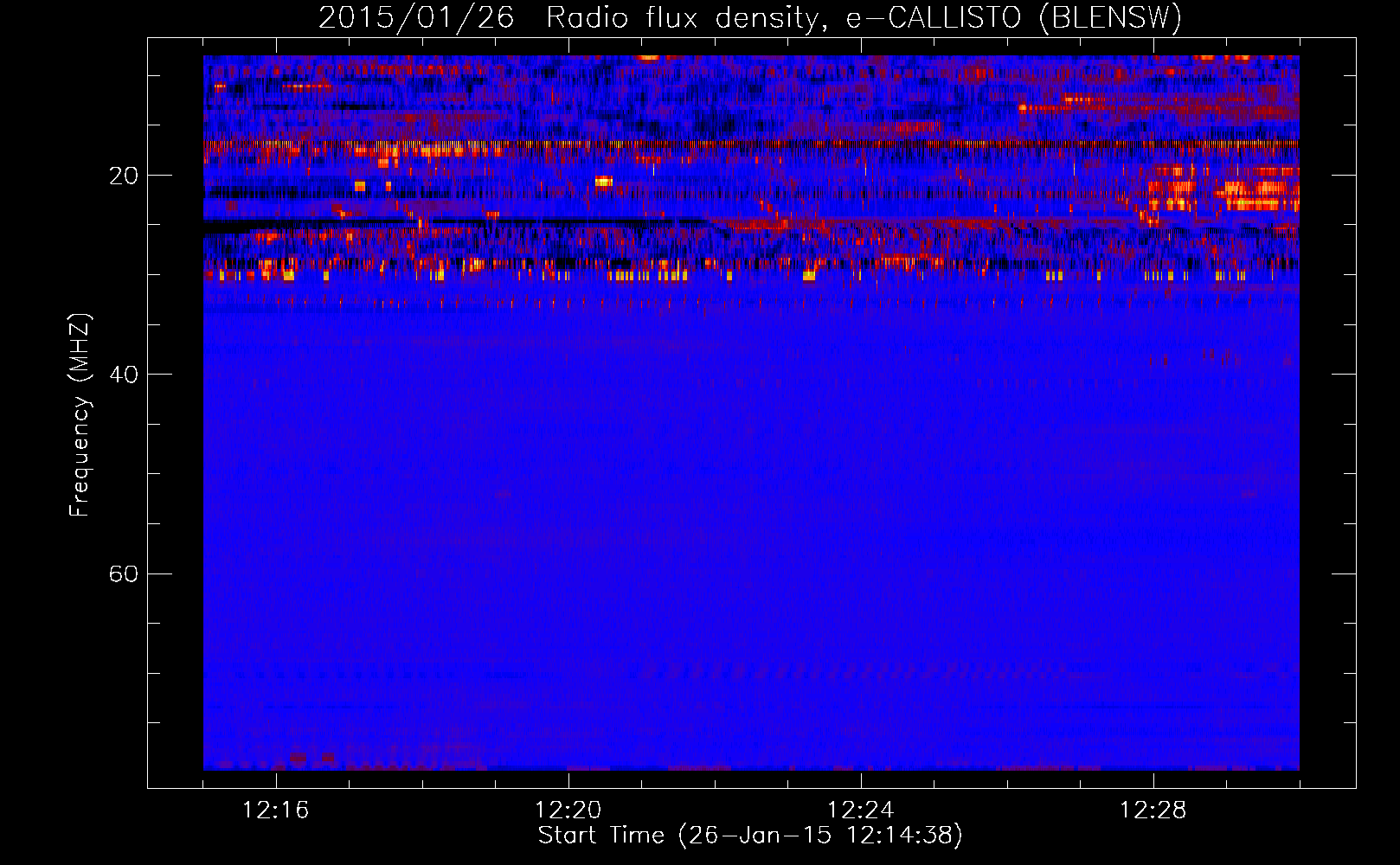This screenshot has height=865, width=1400.
Task: Click the 12:16 time tick label
Action: pyautogui.click(x=276, y=811)
